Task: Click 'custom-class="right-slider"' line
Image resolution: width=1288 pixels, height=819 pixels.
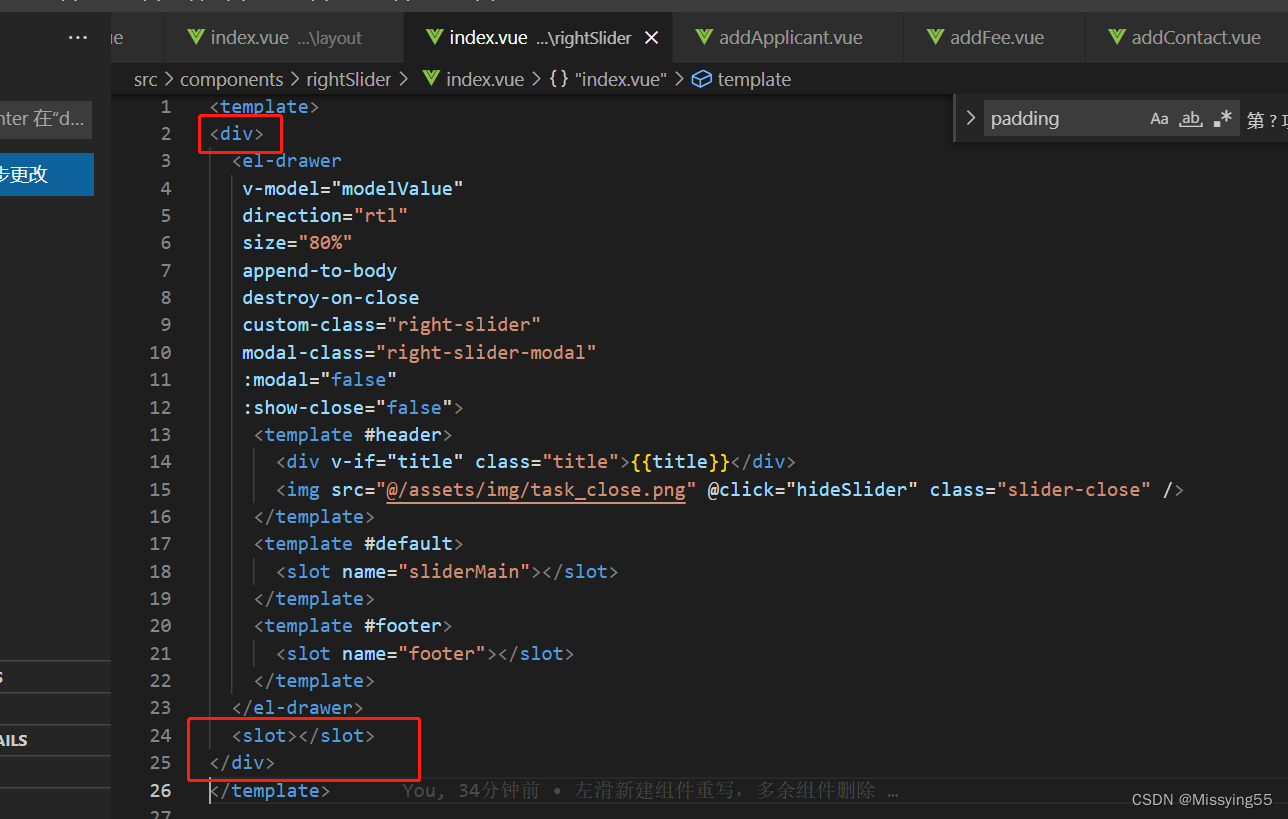Action: 391,325
